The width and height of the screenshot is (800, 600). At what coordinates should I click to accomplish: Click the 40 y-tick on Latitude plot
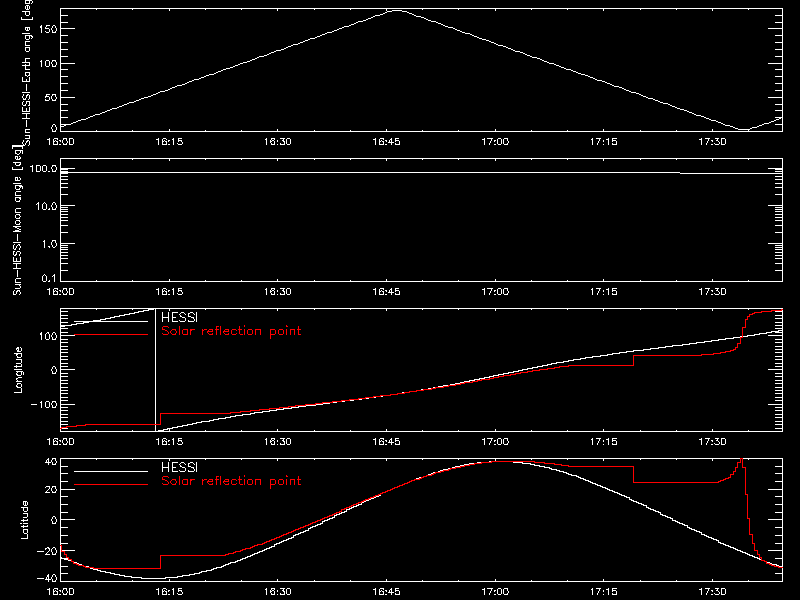[x=51, y=462]
